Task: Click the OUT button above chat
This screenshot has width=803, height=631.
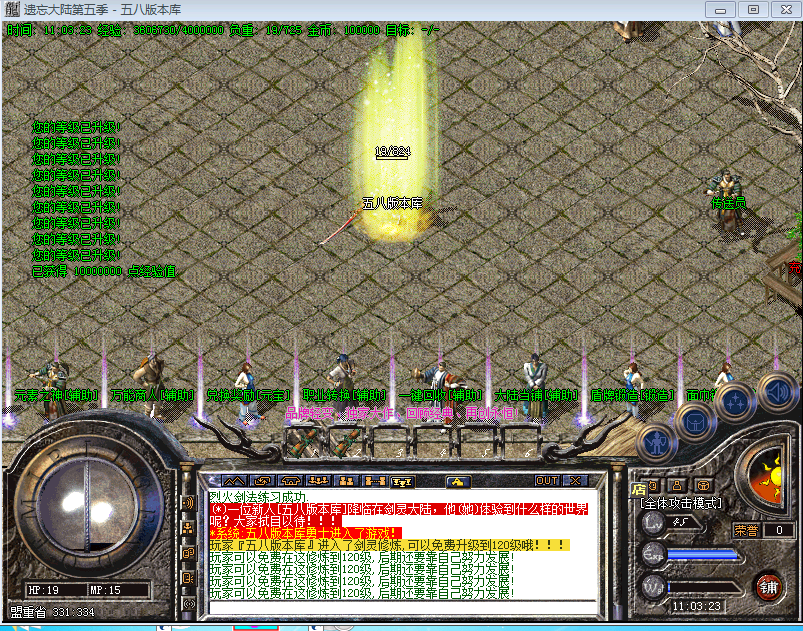Action: coord(546,481)
